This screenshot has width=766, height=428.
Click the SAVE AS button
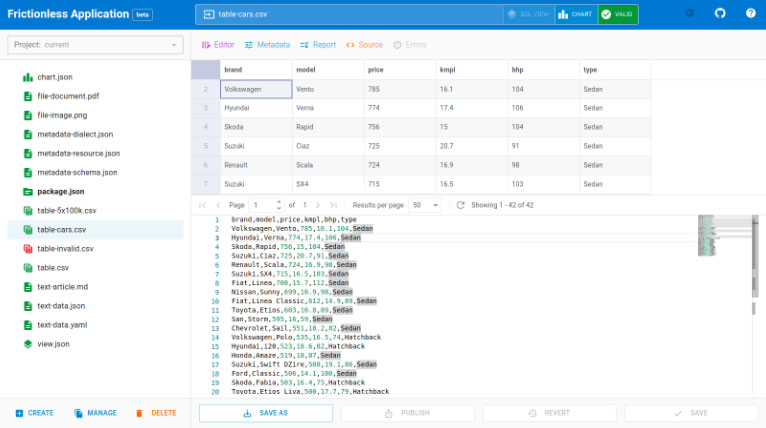point(266,413)
